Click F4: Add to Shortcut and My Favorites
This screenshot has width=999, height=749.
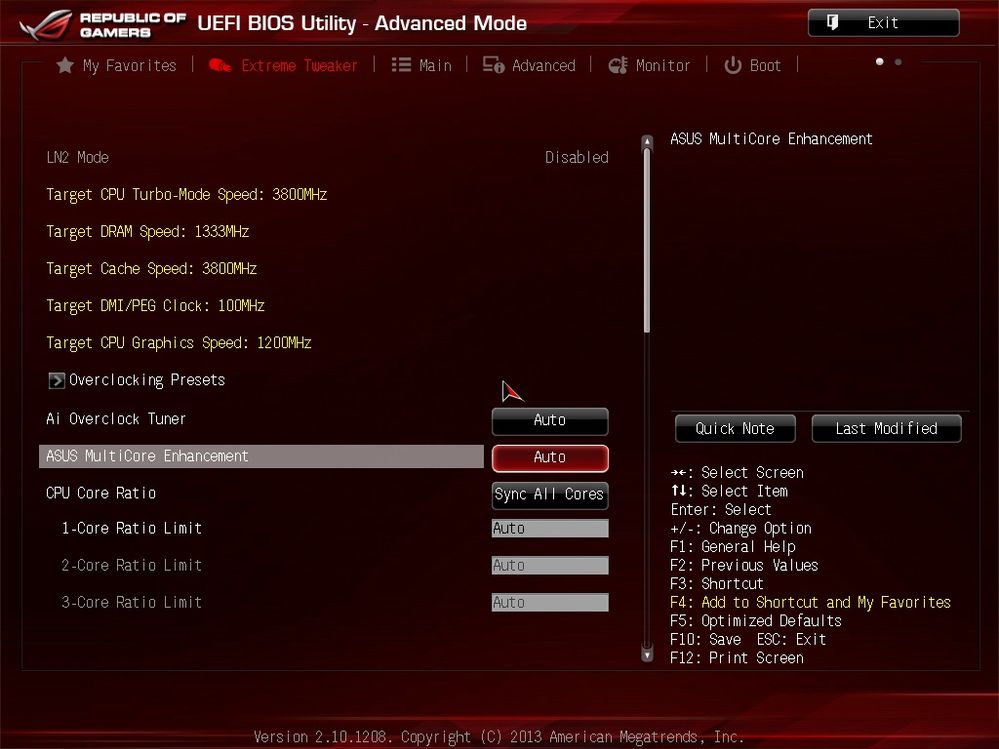tap(810, 603)
